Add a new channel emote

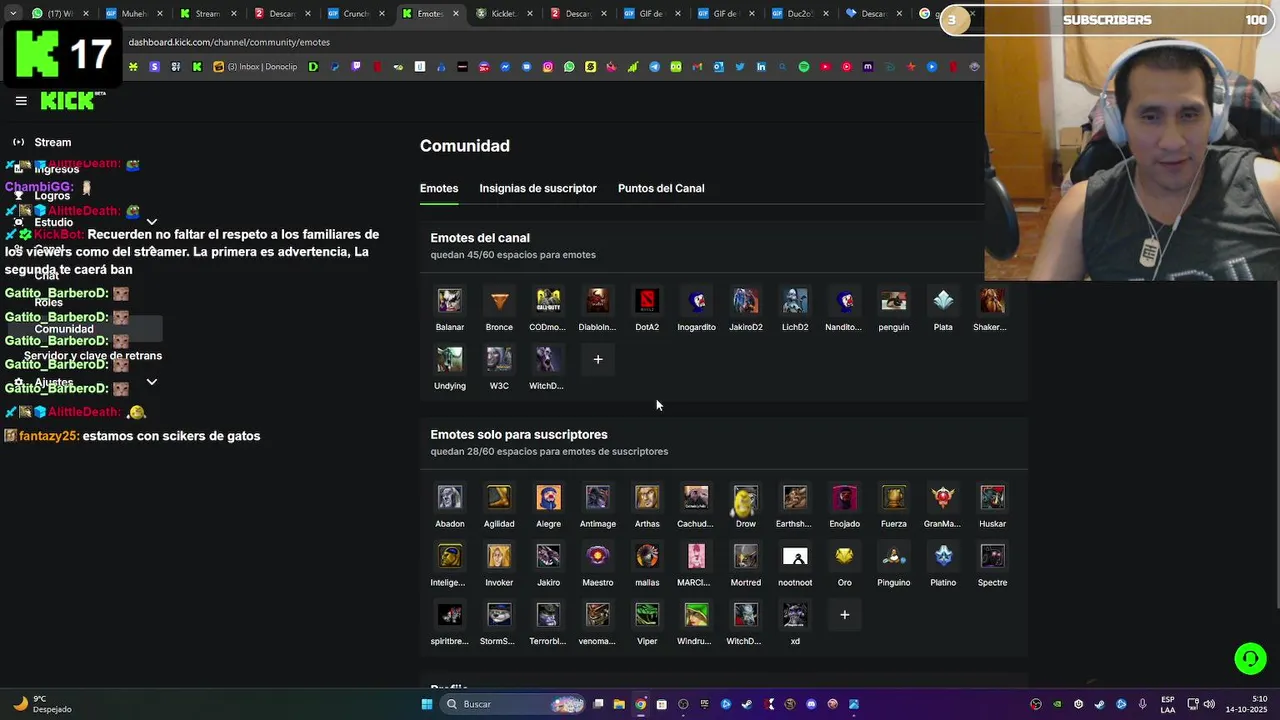pyautogui.click(x=598, y=359)
